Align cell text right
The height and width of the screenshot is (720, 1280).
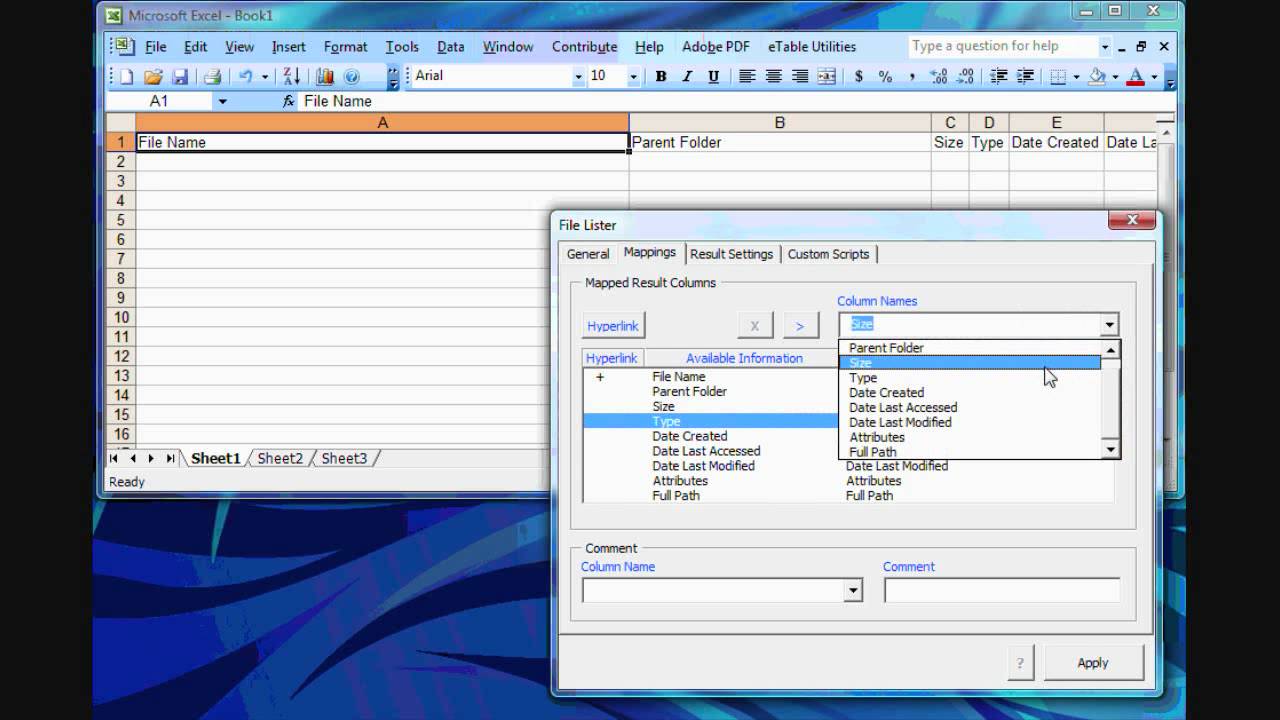pos(800,76)
